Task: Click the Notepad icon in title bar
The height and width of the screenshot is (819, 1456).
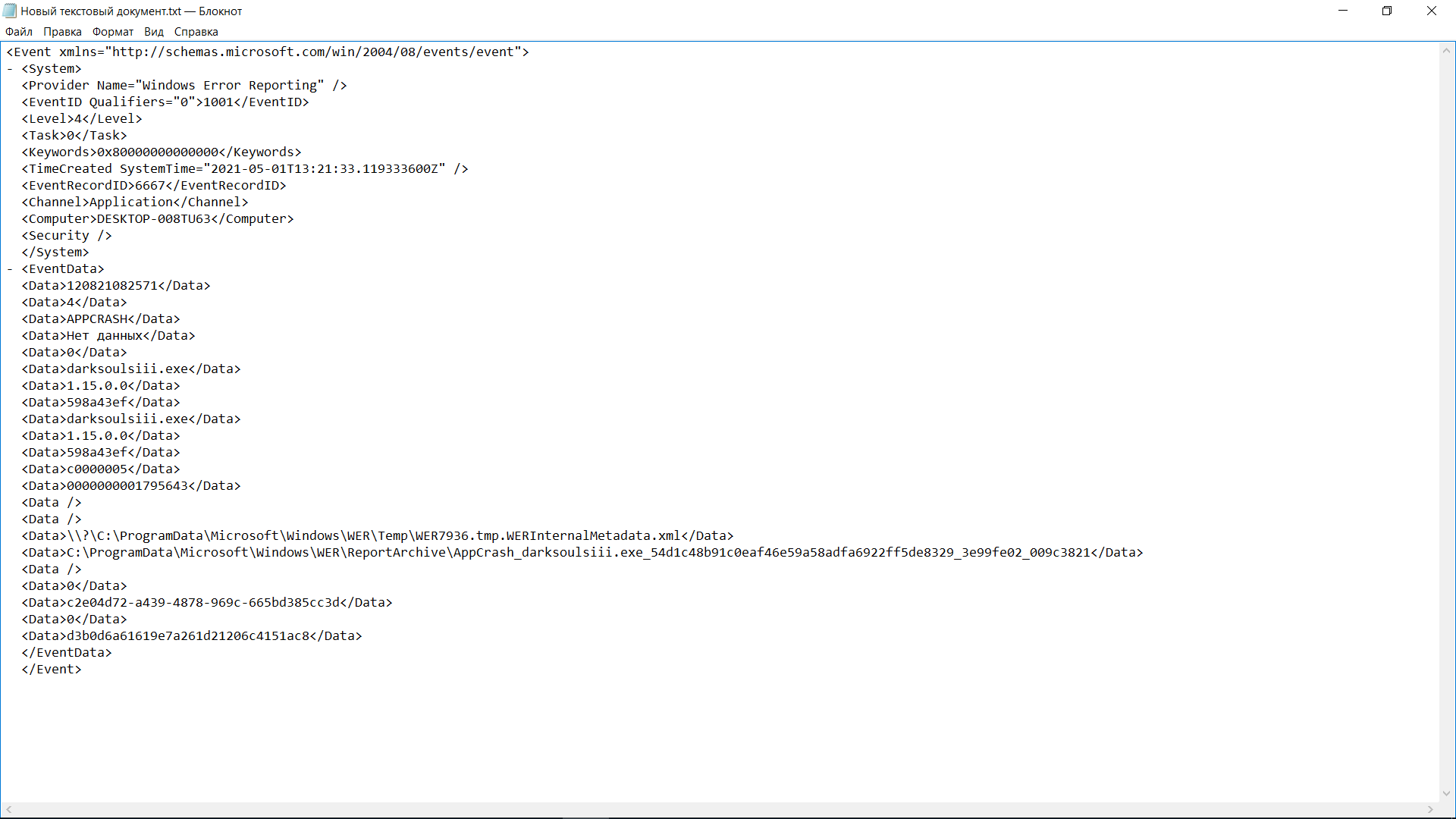Action: click(10, 11)
